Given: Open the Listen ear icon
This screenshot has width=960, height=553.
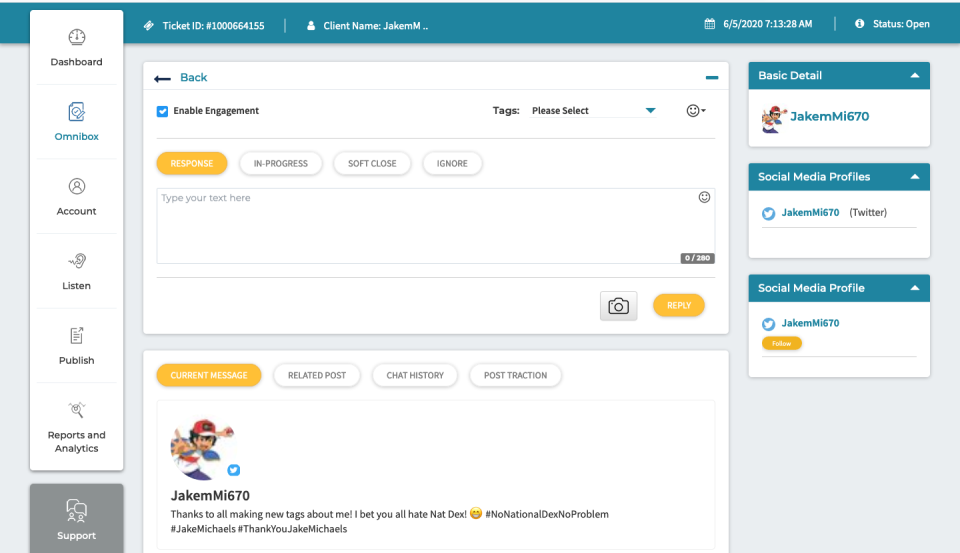Looking at the screenshot, I should point(77,261).
